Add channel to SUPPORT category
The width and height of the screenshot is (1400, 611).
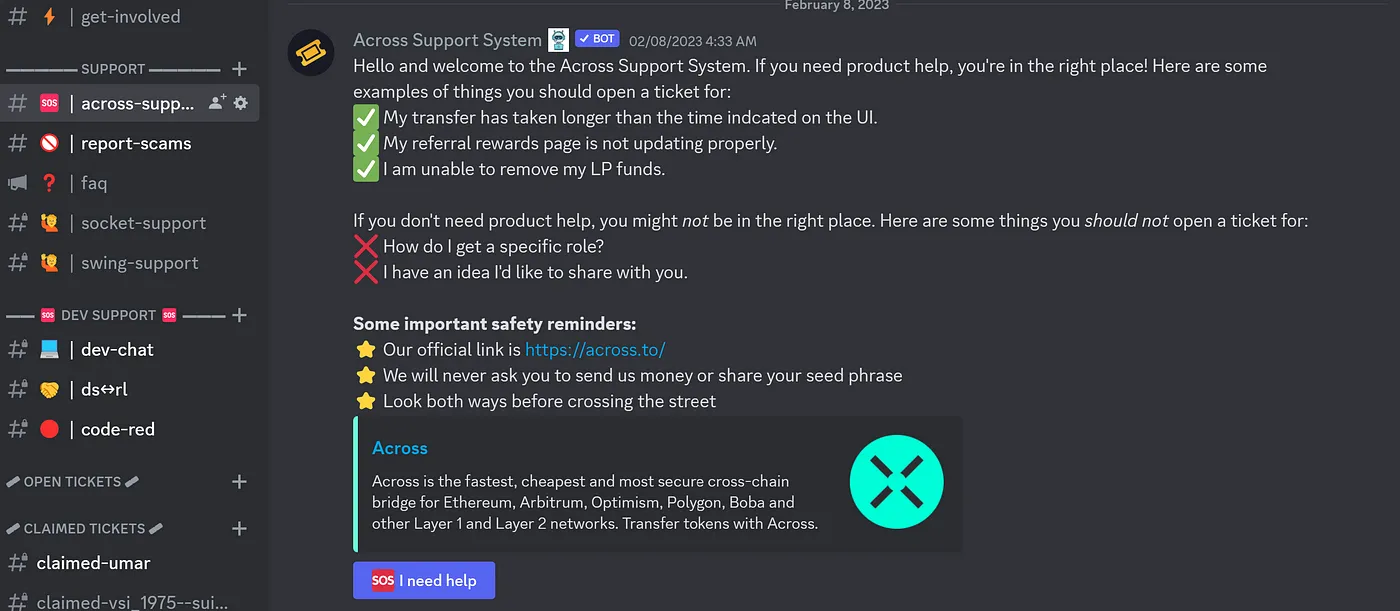[x=239, y=69]
